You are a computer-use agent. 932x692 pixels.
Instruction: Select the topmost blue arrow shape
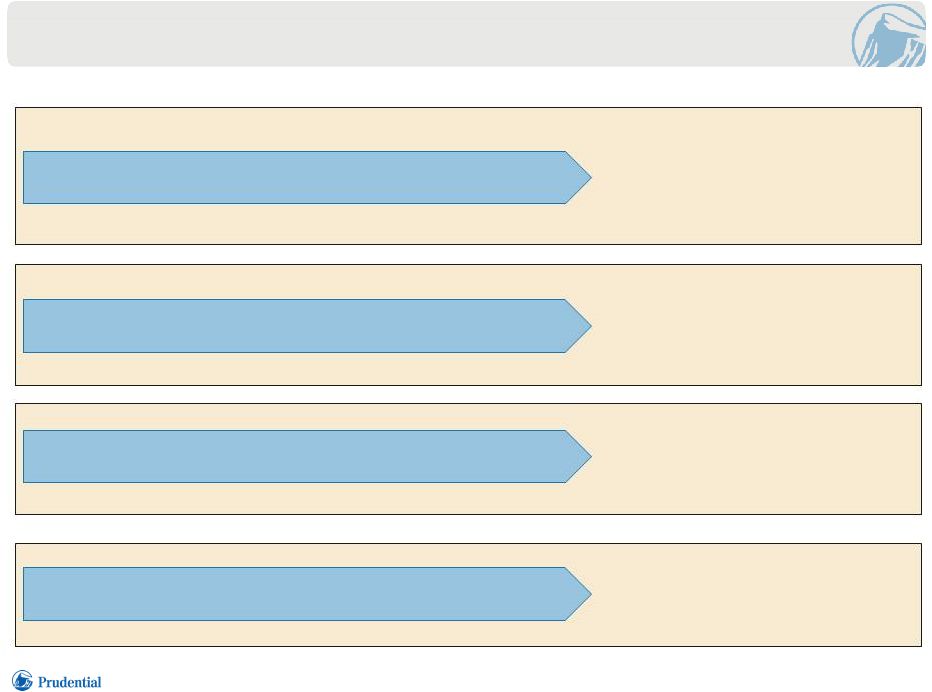307,177
